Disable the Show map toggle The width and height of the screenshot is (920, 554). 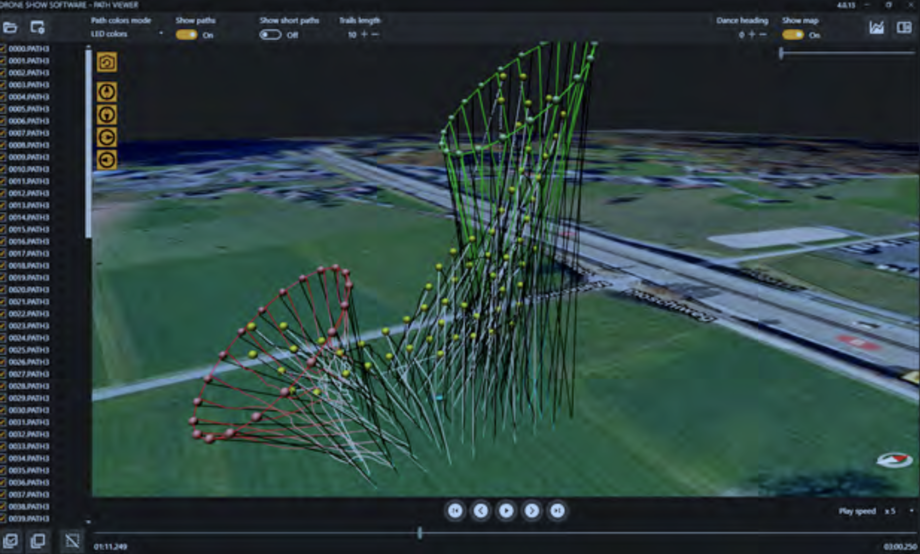(x=793, y=35)
